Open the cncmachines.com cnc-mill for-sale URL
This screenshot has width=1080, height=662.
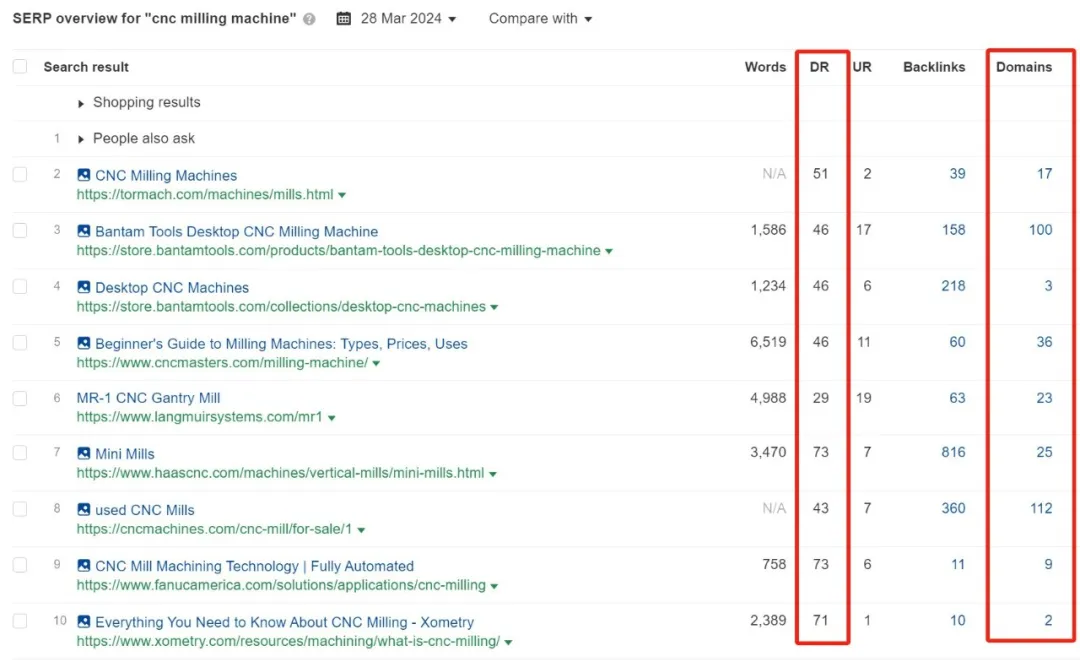(x=214, y=529)
